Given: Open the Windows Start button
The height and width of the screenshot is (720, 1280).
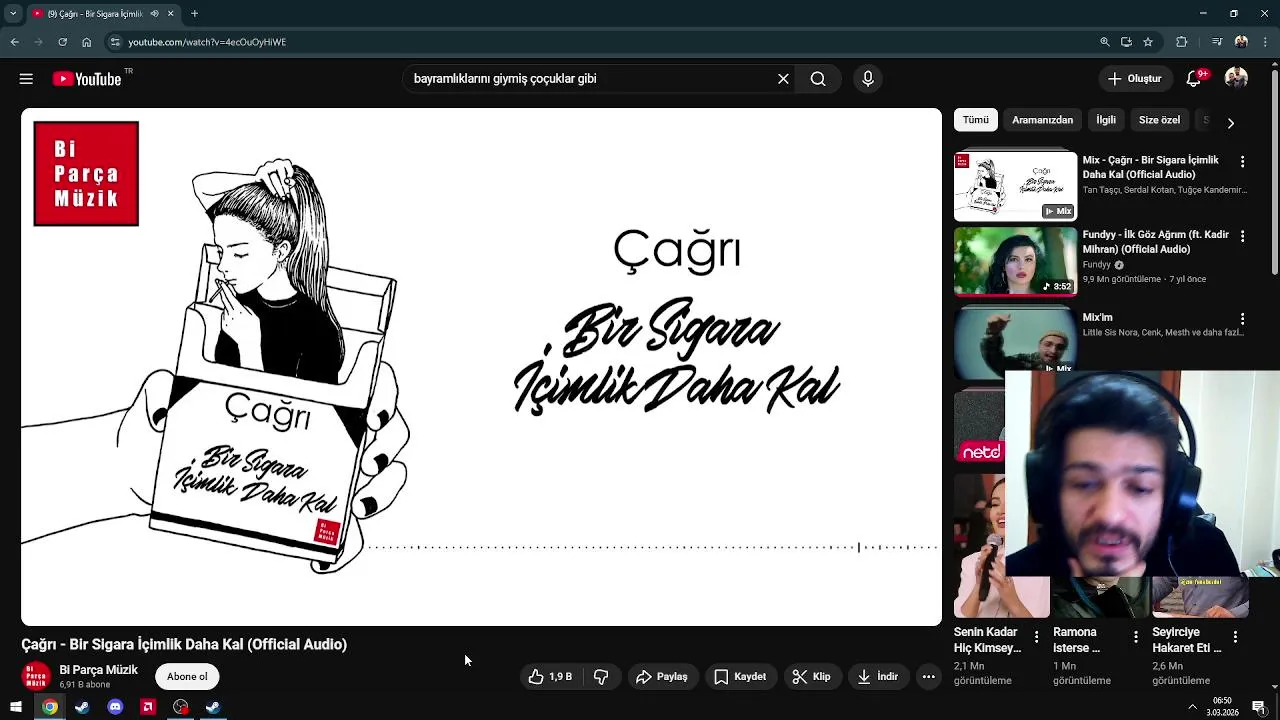Looking at the screenshot, I should 16,707.
